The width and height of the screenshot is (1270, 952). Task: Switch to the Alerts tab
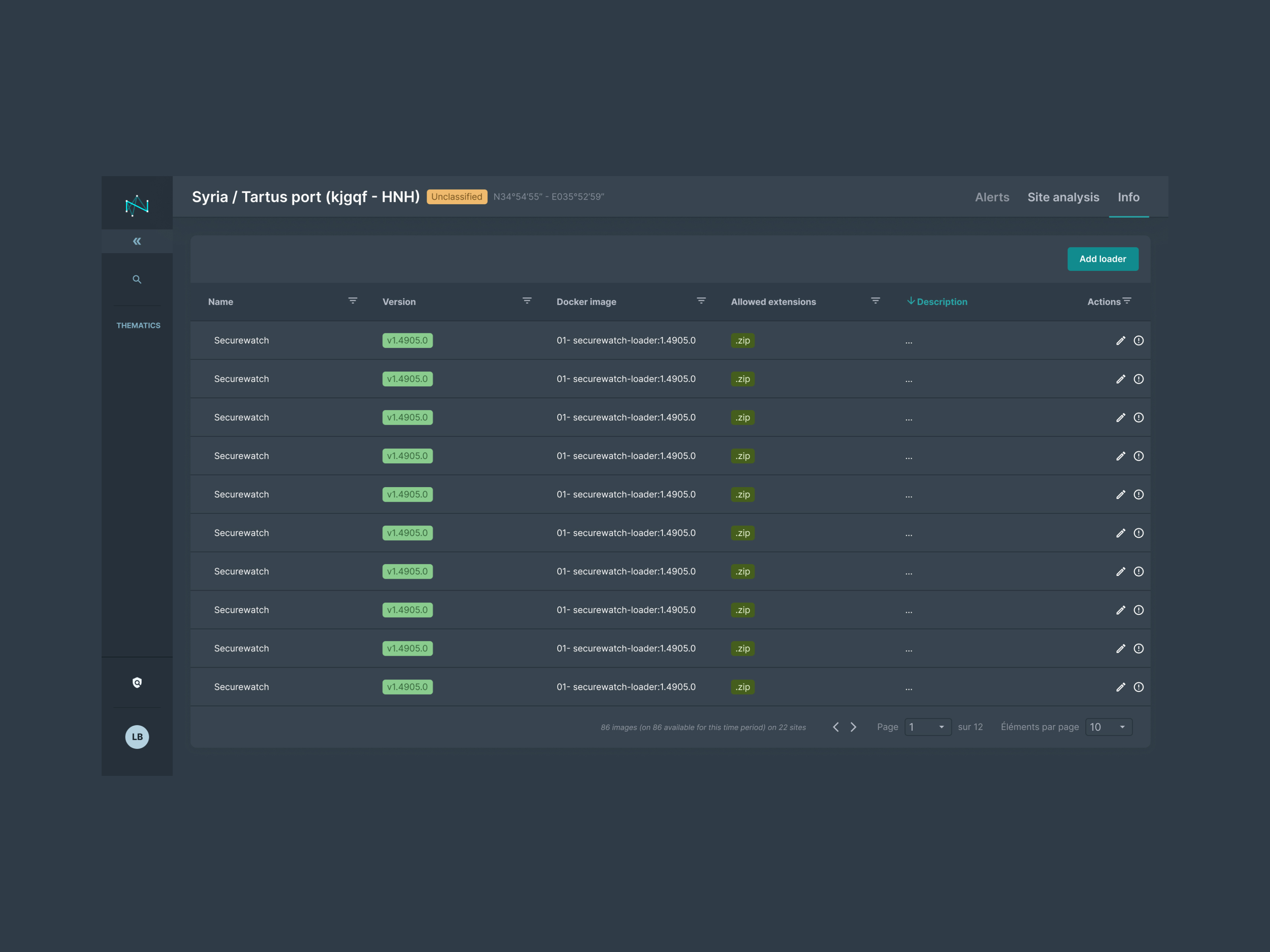991,198
